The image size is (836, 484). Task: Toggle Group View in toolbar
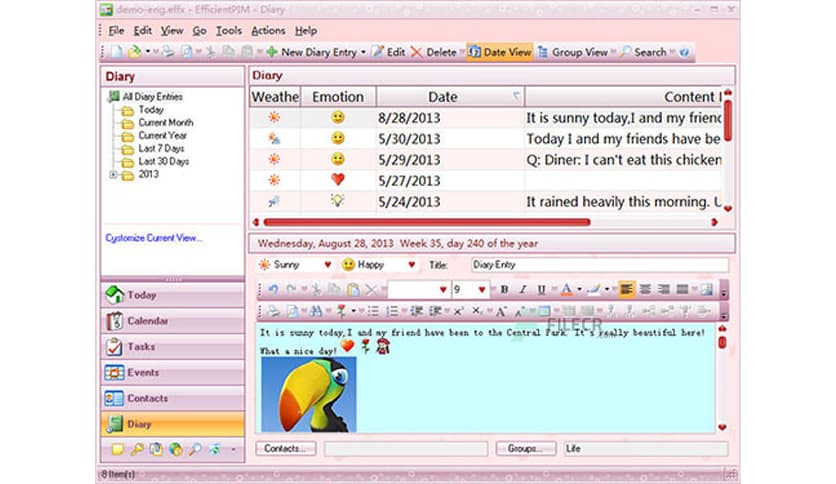573,52
